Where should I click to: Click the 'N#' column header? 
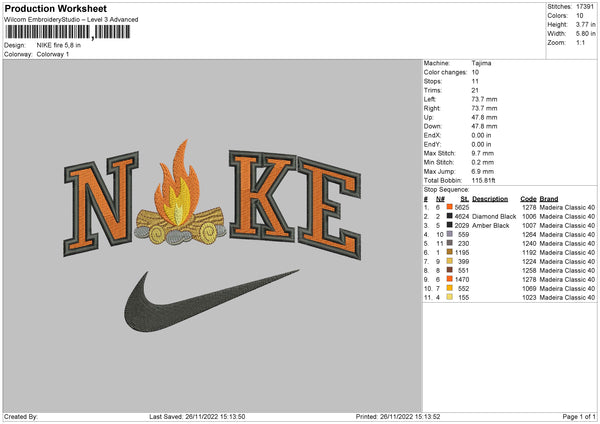[x=440, y=199]
